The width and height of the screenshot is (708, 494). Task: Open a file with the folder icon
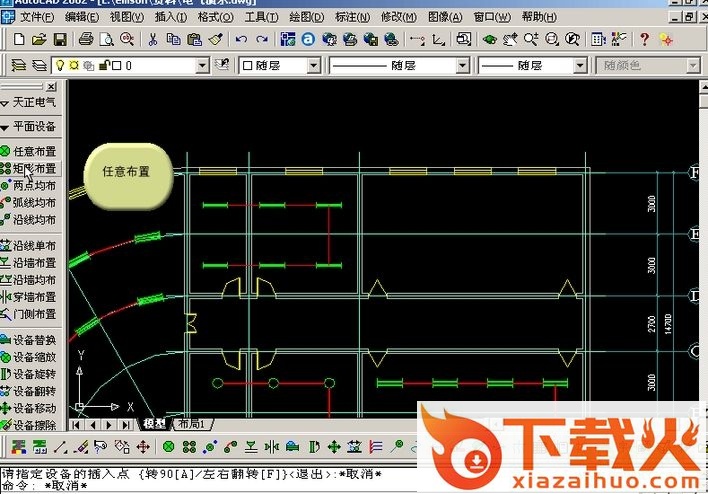tap(39, 39)
